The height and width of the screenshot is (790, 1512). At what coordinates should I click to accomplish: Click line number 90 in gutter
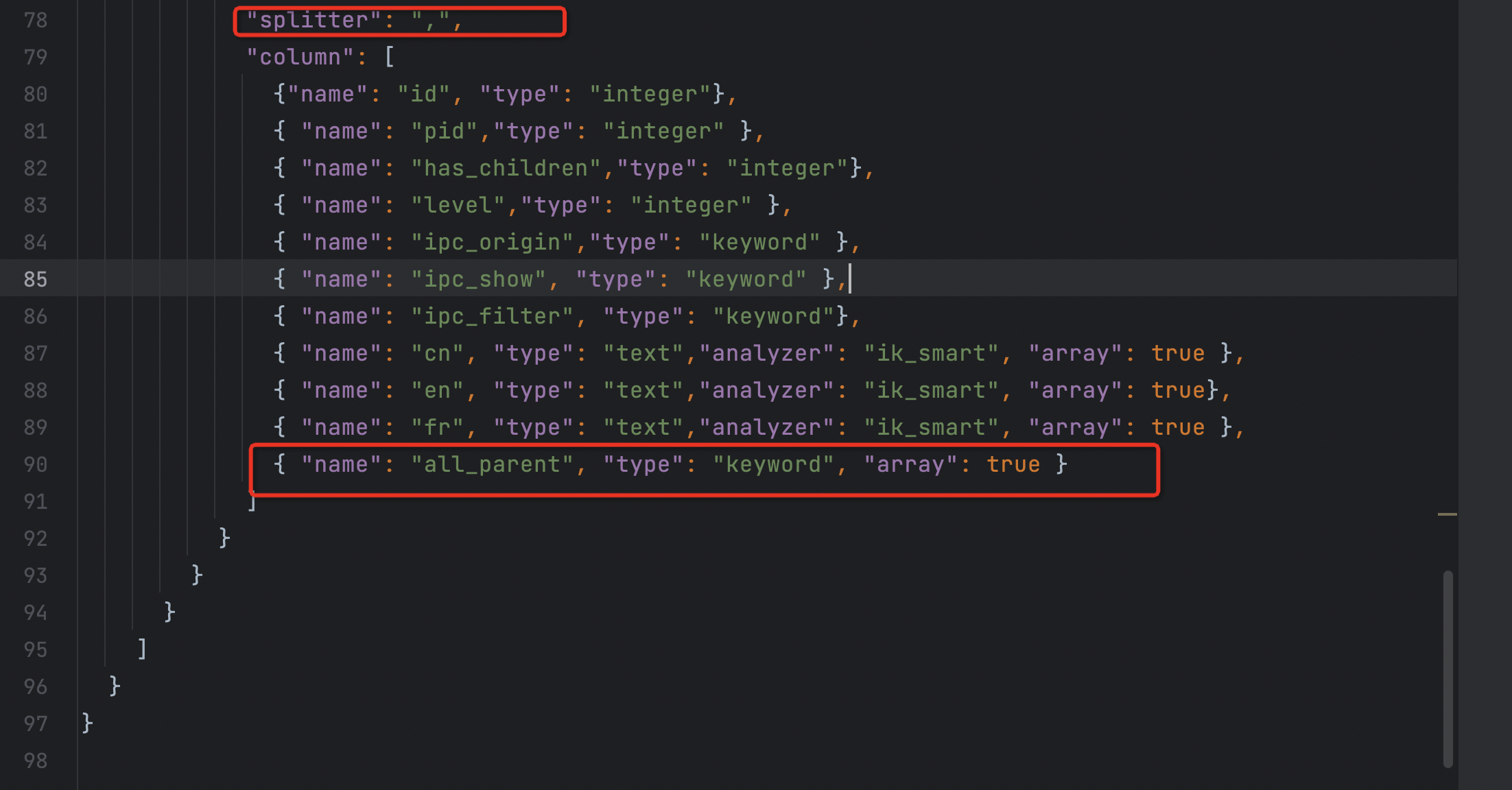point(36,464)
